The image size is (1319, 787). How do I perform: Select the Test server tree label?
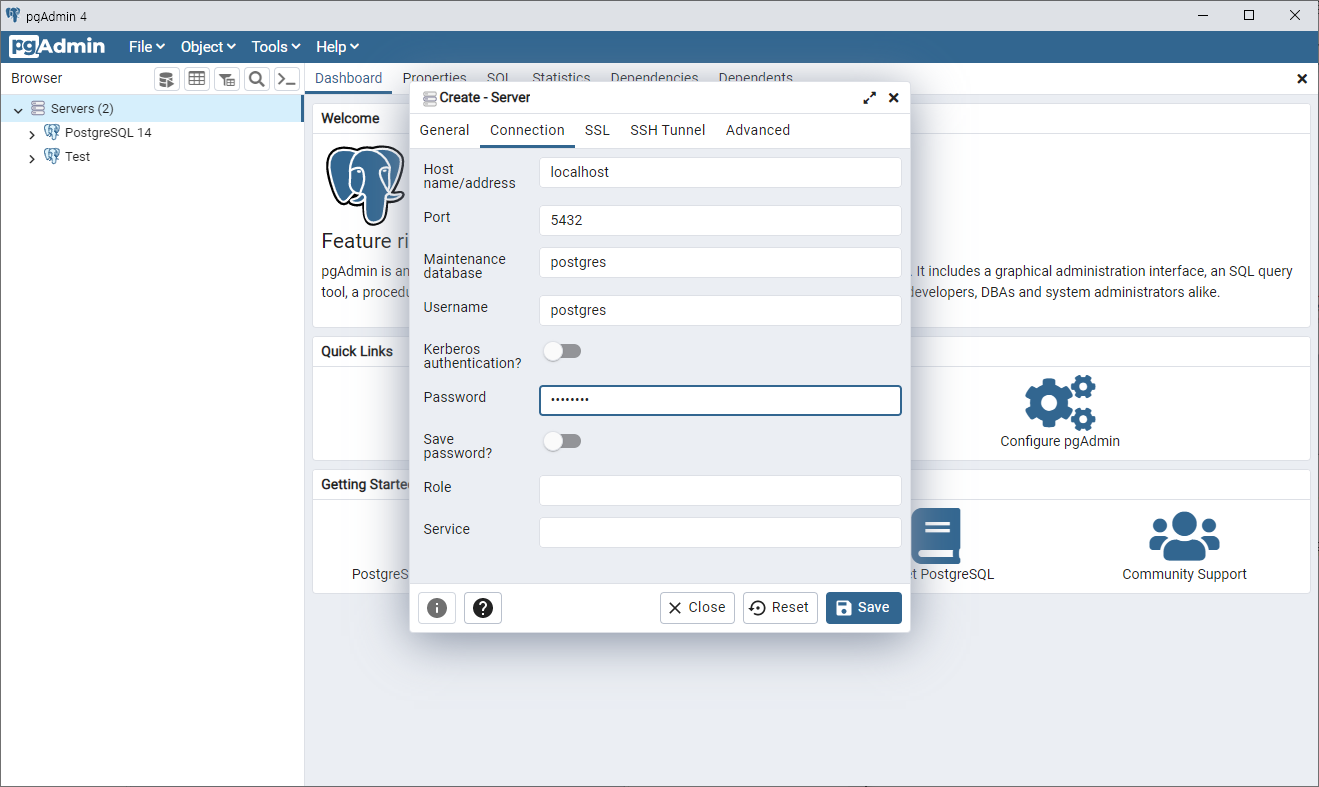77,156
